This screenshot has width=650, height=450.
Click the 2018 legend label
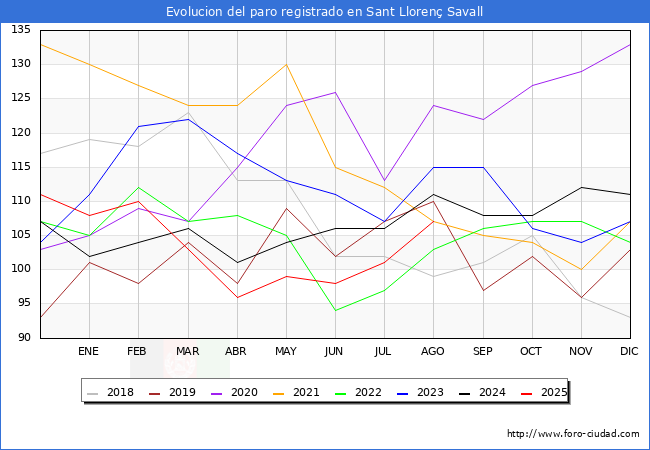pyautogui.click(x=120, y=392)
